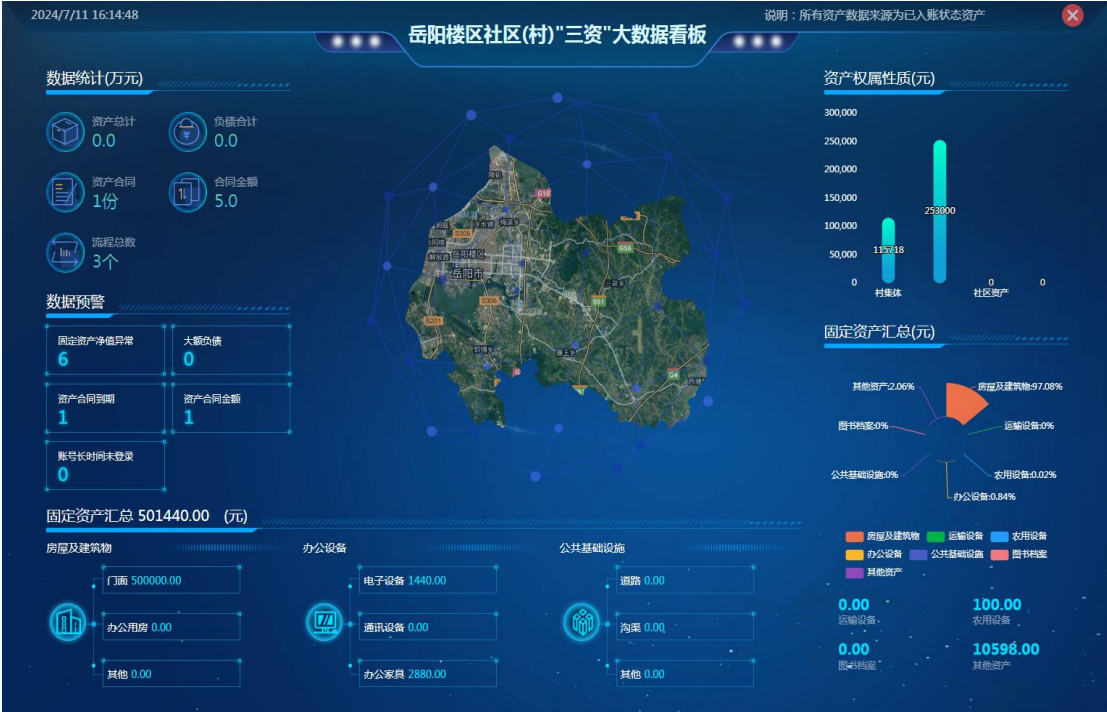Click the 资产合同 value 1份
Viewport: 1107px width, 712px height.
[105, 201]
